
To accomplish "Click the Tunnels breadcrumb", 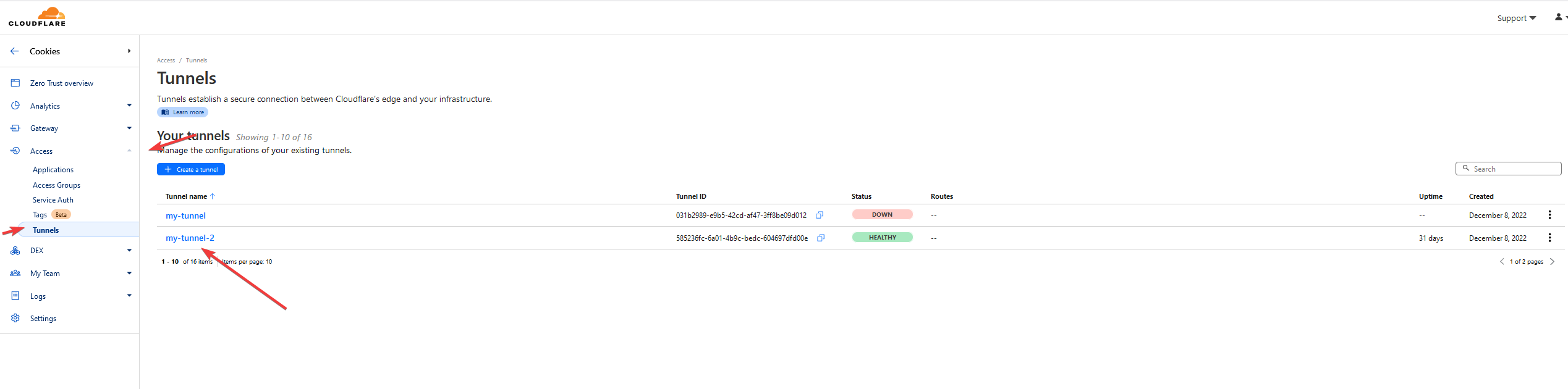I will pyautogui.click(x=197, y=61).
